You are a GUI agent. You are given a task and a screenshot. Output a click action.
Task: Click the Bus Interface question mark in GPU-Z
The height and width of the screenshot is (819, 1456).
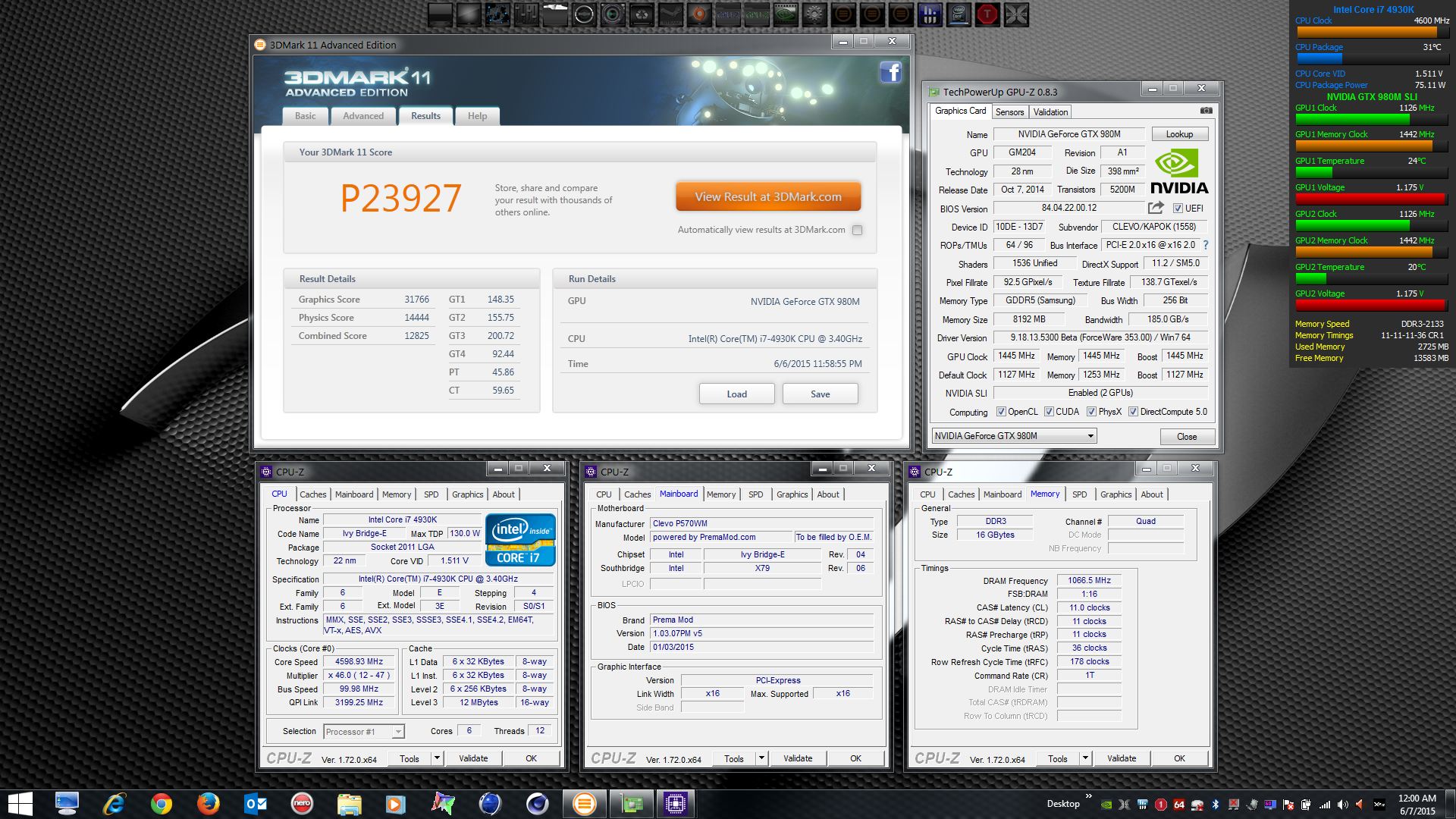point(1206,245)
